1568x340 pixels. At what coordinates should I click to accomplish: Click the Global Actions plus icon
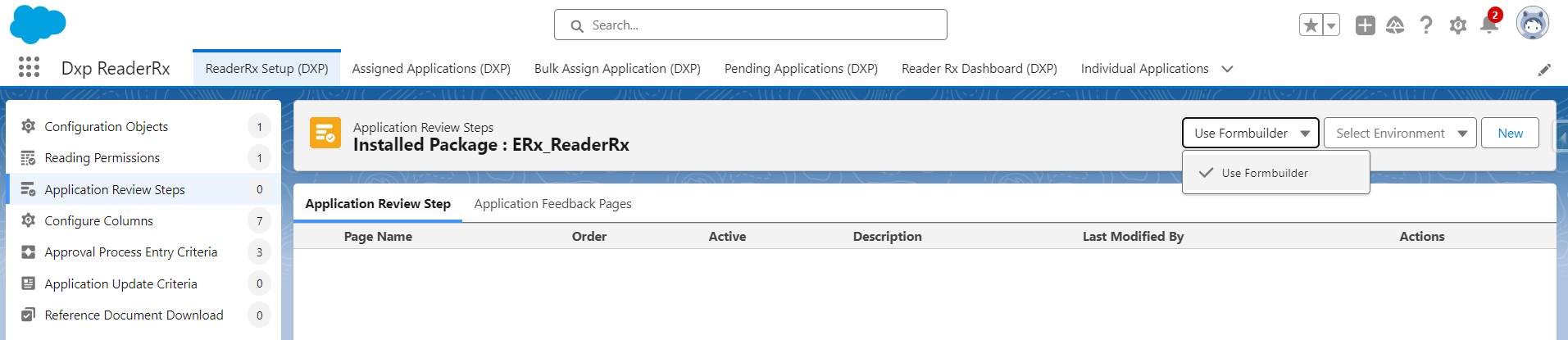coord(1365,25)
